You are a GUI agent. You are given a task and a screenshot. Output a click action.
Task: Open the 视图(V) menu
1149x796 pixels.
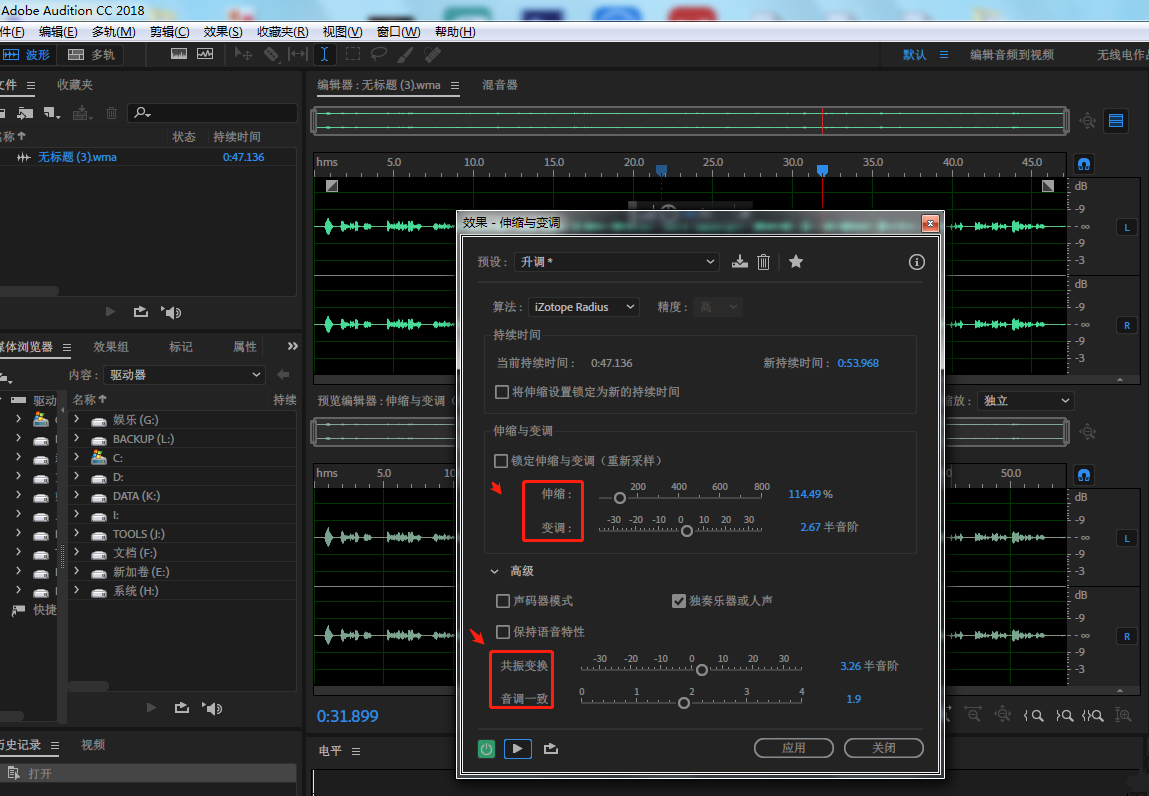342,32
